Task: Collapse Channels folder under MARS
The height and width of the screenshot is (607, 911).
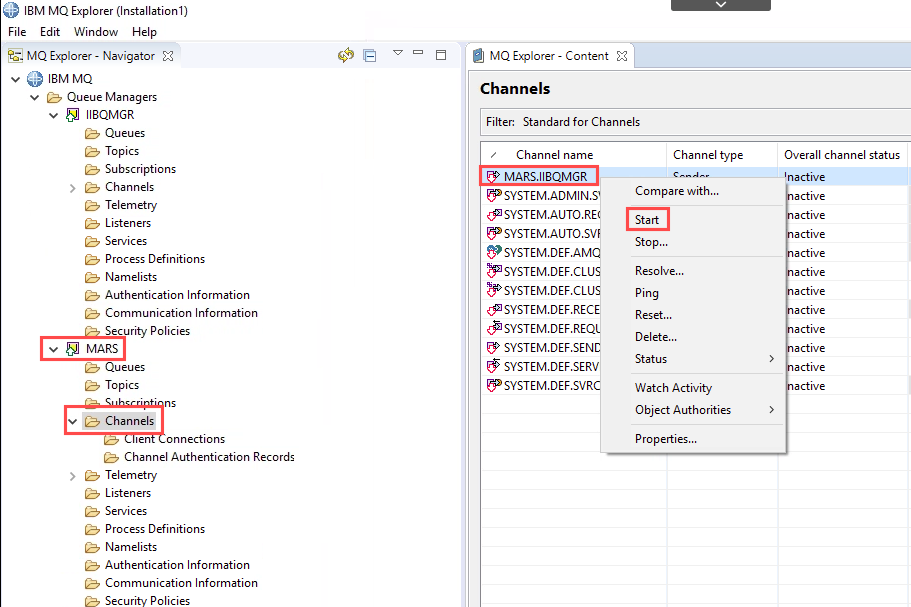Action: (x=73, y=421)
